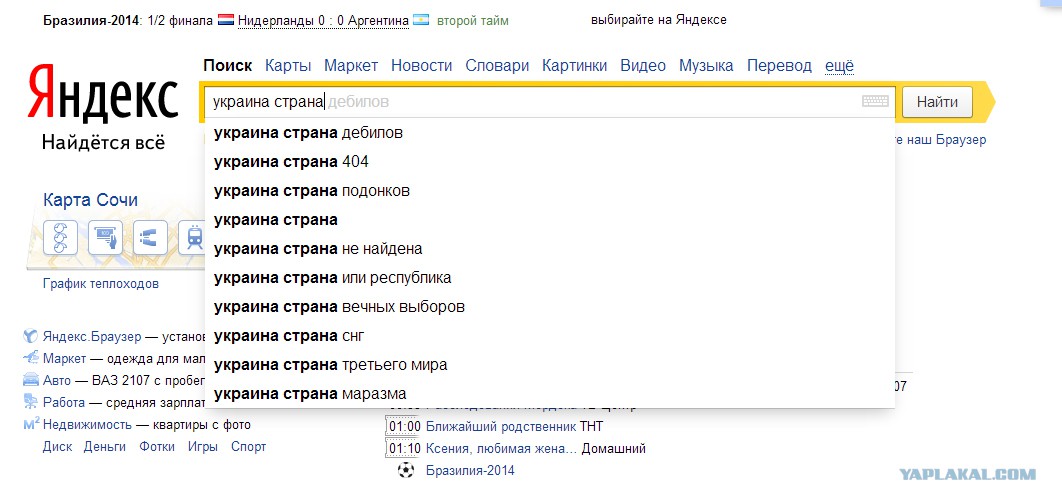Image resolution: width=1062 pixels, height=504 pixels.
Task: Click the 'выбирайте на Яндексе' text
Action: coord(659,20)
